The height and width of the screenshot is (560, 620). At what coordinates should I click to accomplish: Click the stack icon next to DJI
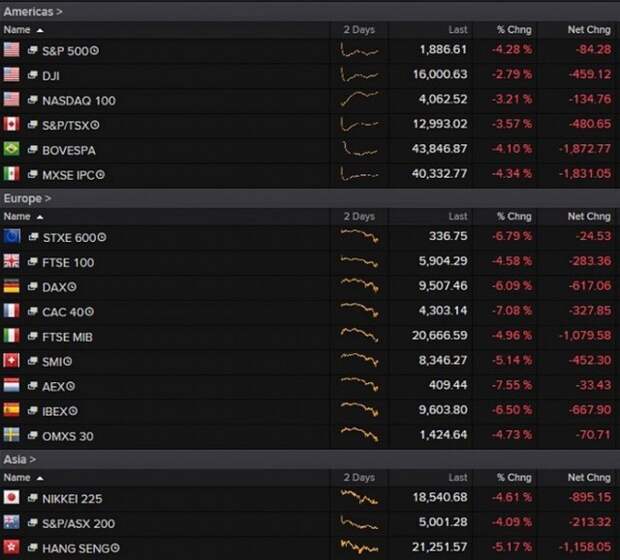pos(33,75)
